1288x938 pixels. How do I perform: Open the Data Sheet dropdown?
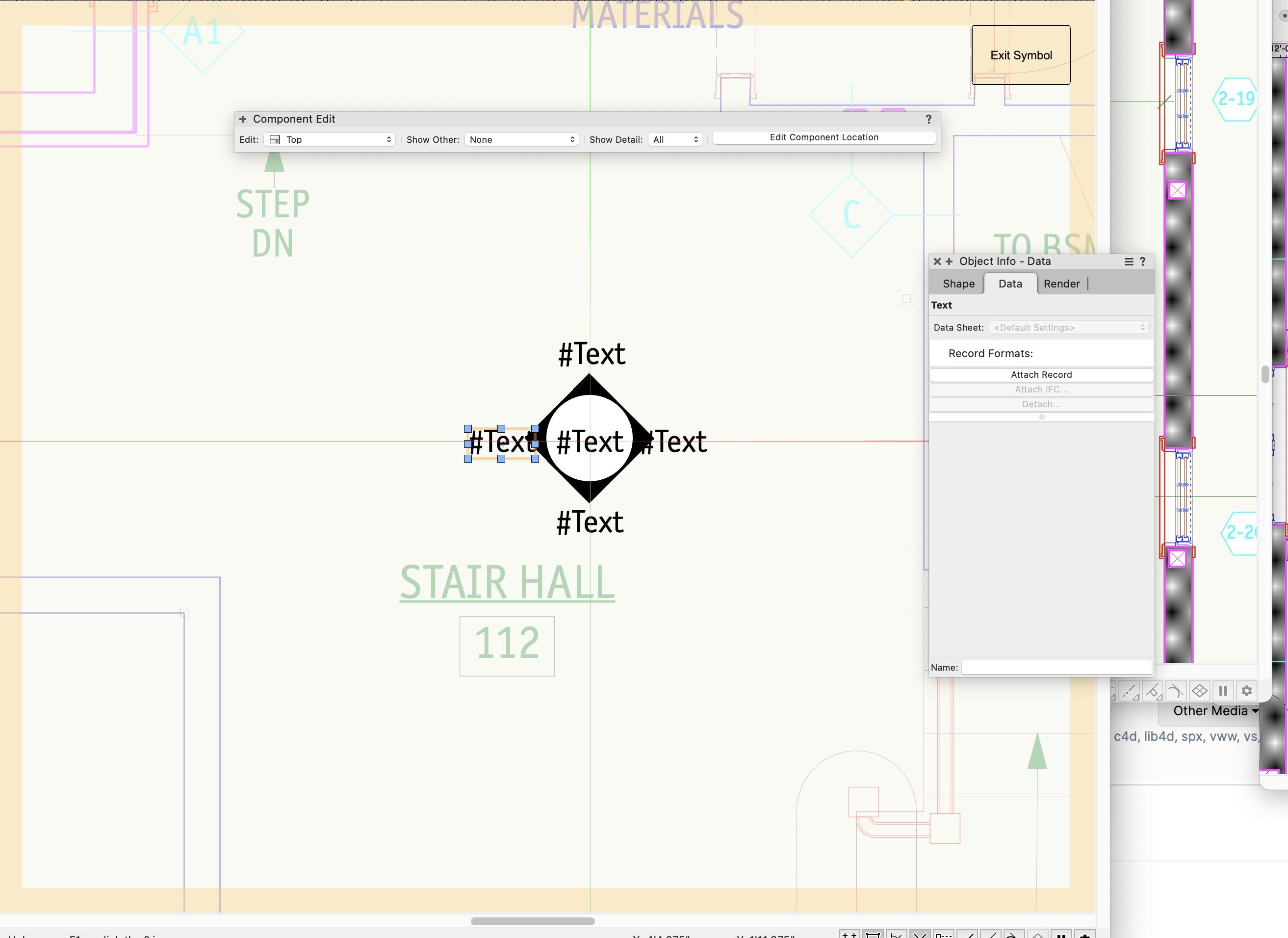[x=1068, y=327]
